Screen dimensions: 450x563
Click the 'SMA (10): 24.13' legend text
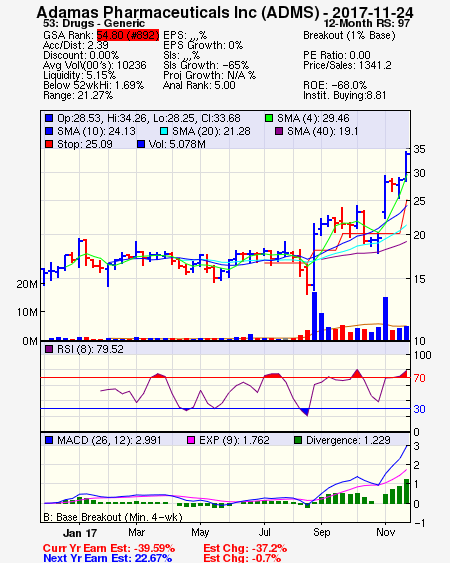(x=96, y=131)
